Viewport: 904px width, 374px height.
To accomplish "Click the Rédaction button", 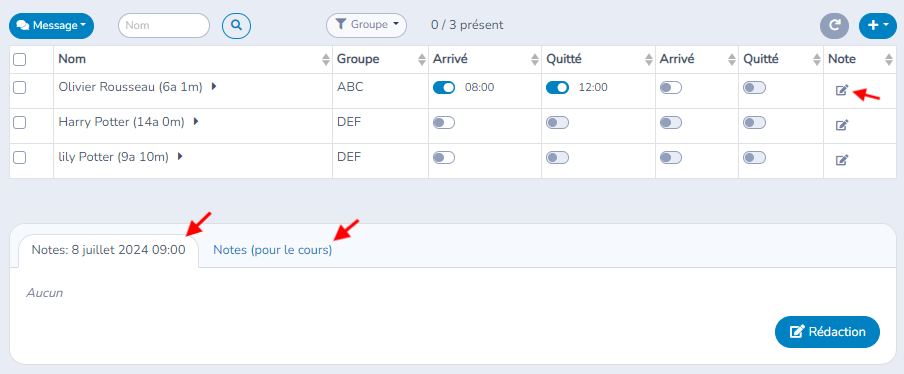I will point(827,332).
